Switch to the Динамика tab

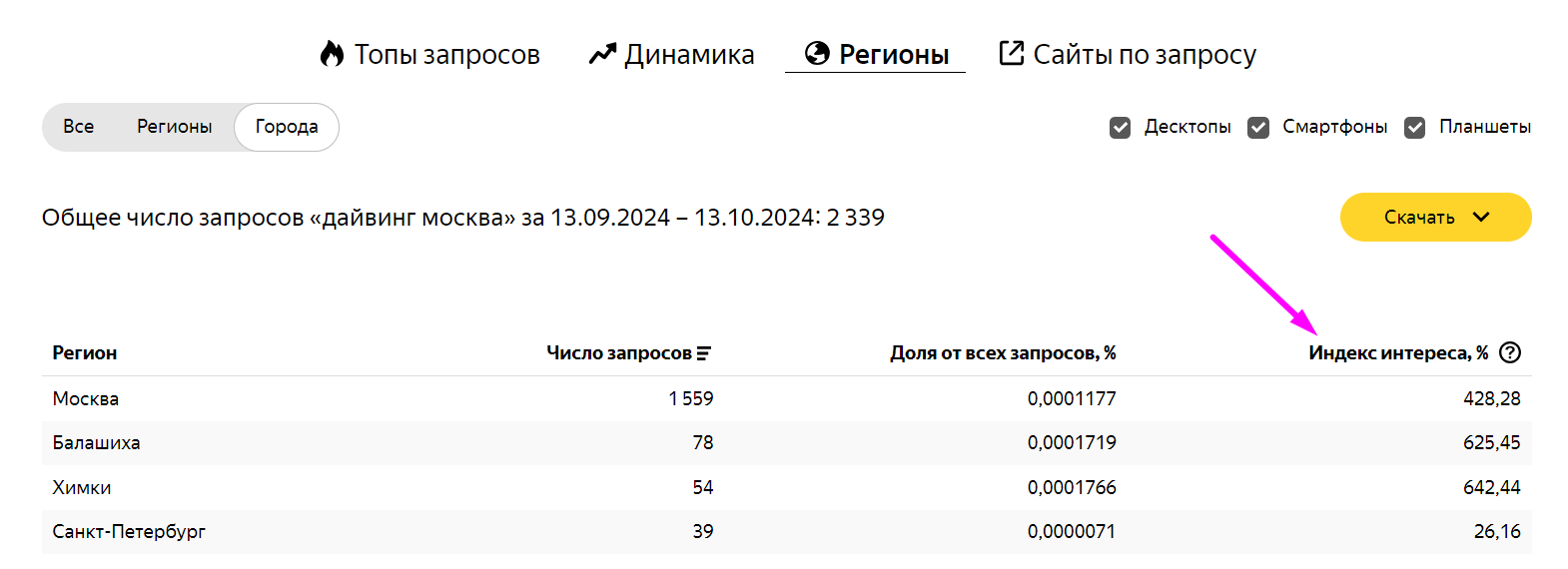click(x=689, y=55)
